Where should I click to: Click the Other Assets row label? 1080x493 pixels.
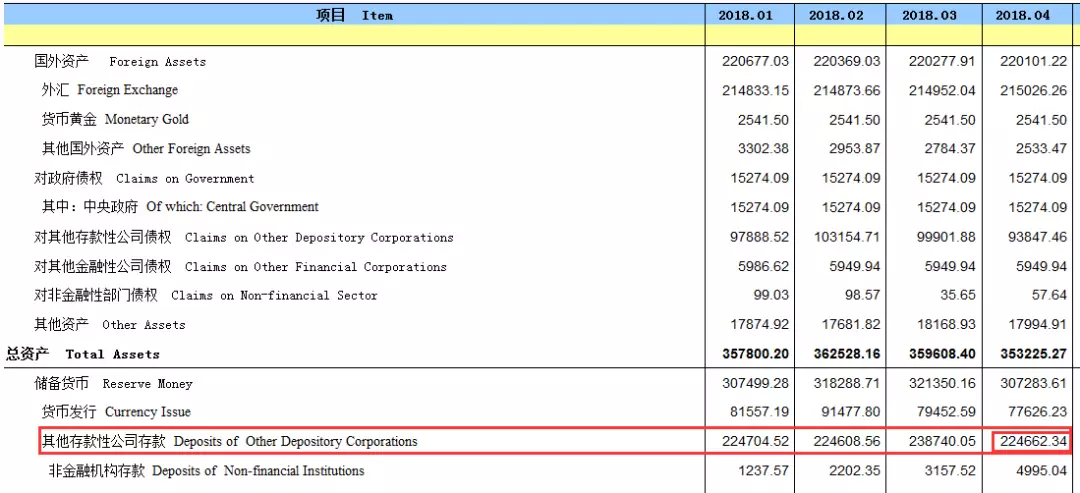click(x=110, y=324)
